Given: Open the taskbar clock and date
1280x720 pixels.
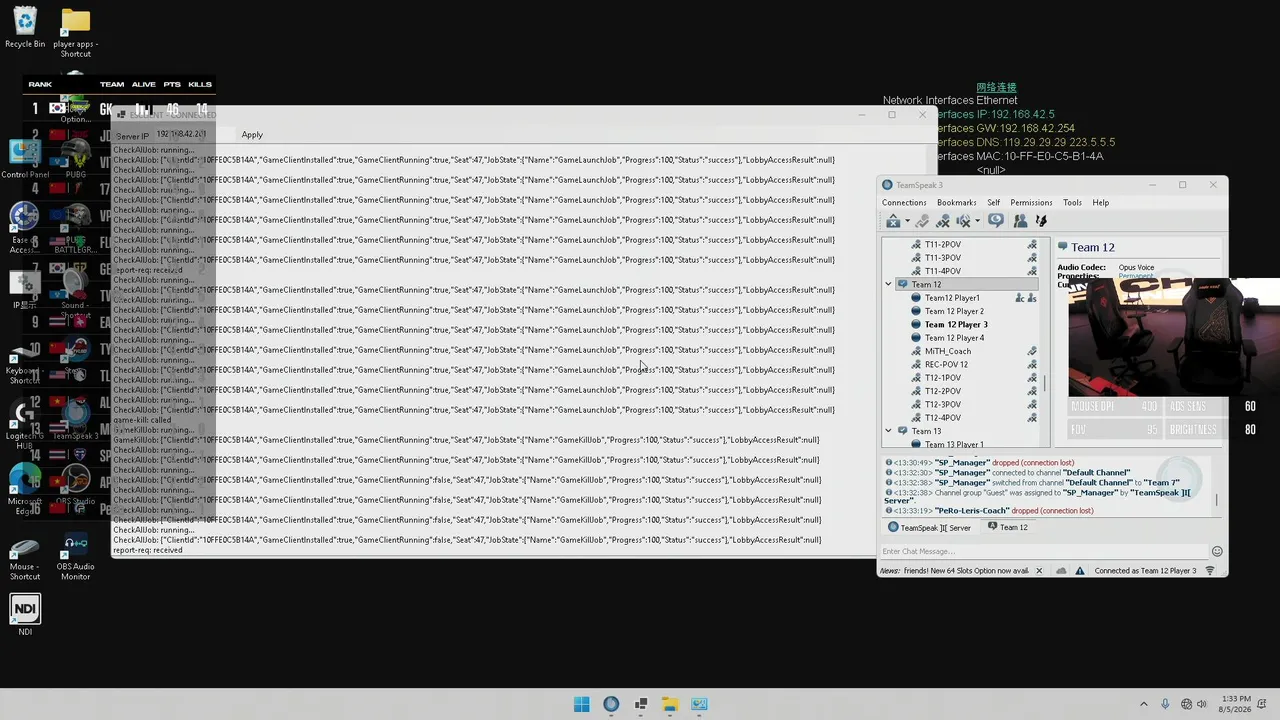Looking at the screenshot, I should pyautogui.click(x=1235, y=704).
